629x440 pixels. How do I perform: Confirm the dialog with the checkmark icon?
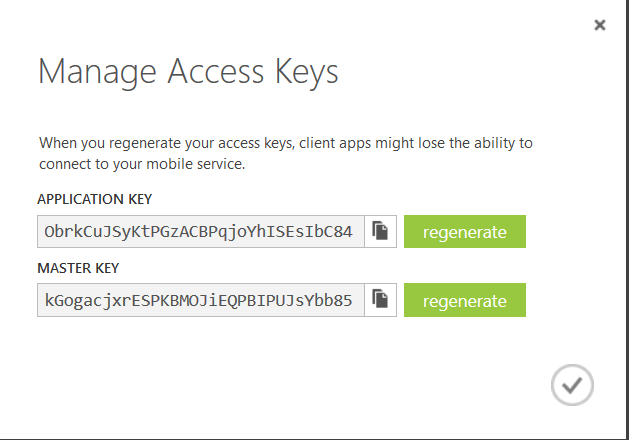(x=572, y=384)
